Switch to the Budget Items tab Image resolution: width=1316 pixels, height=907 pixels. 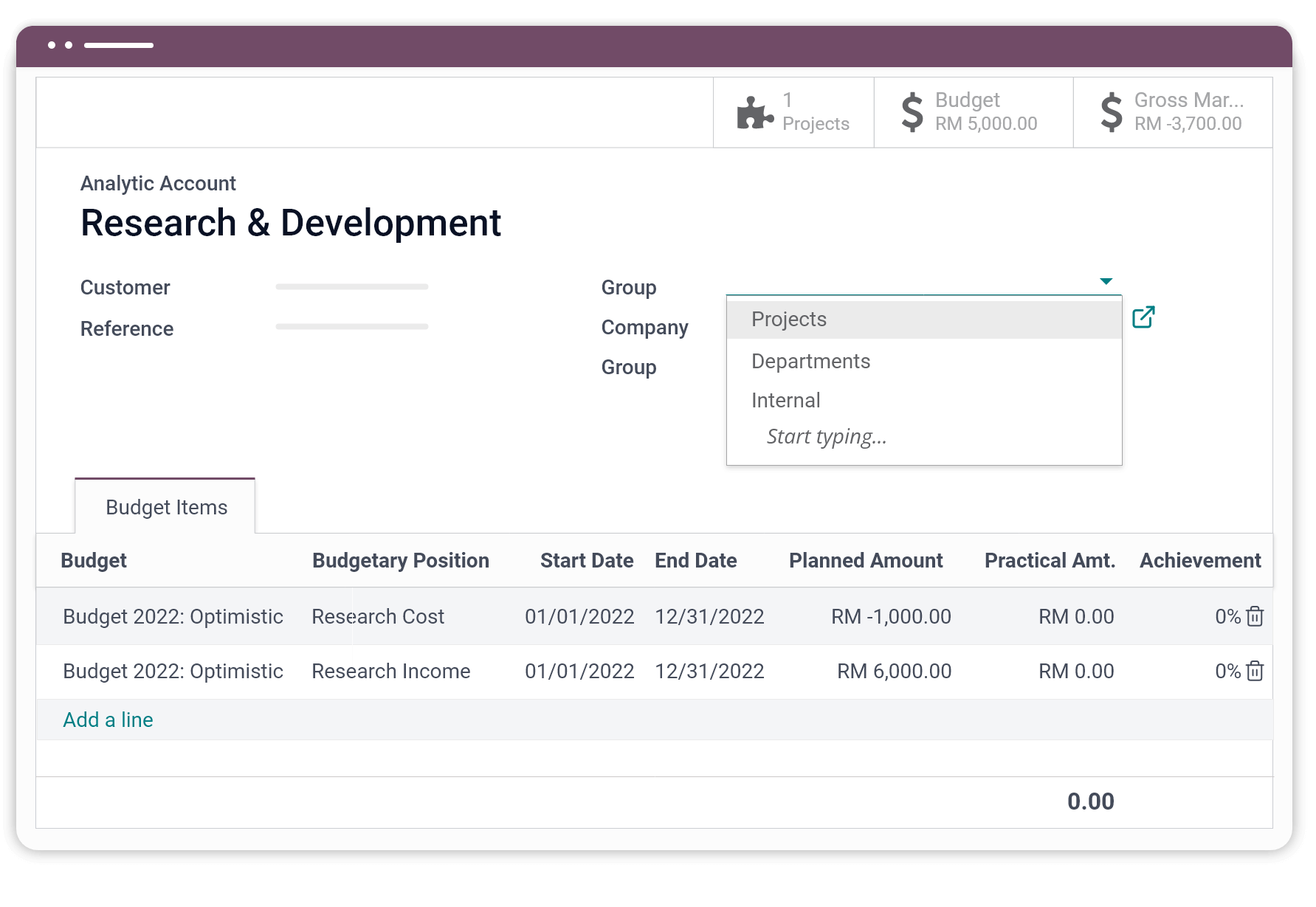pyautogui.click(x=165, y=507)
